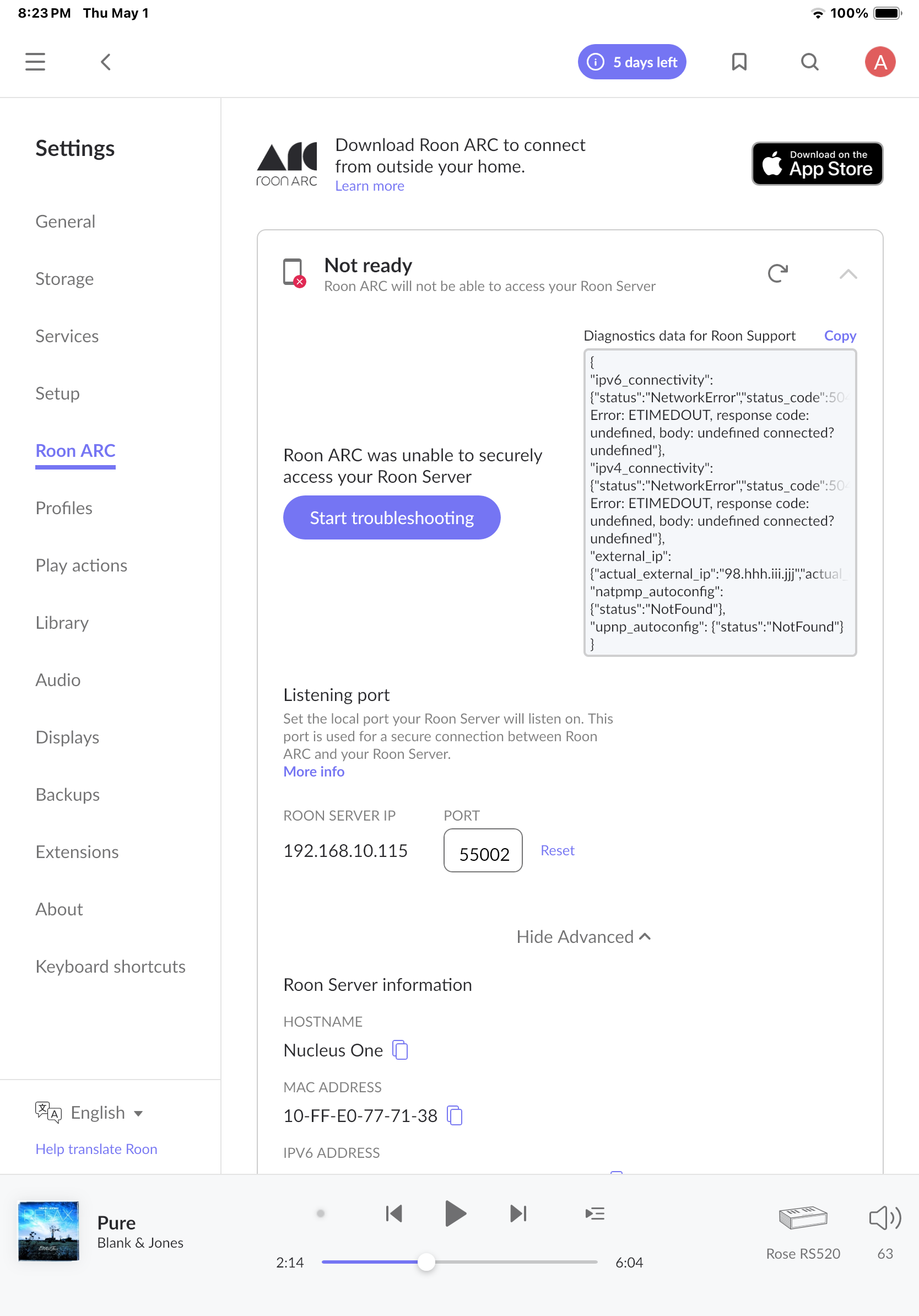Open the Learn more link for Roon ARC
Screen dimensions: 919x1316
click(370, 186)
